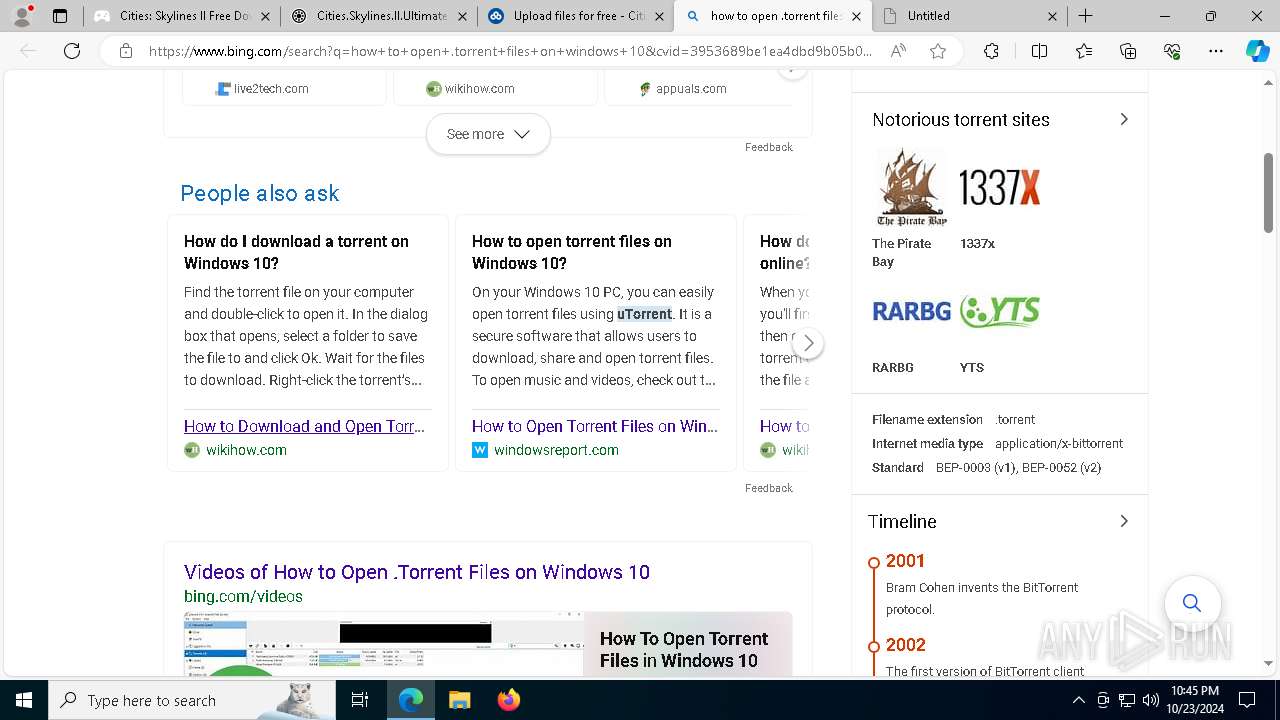
Task: Open Copilot sidebar icon
Action: coord(1257,51)
